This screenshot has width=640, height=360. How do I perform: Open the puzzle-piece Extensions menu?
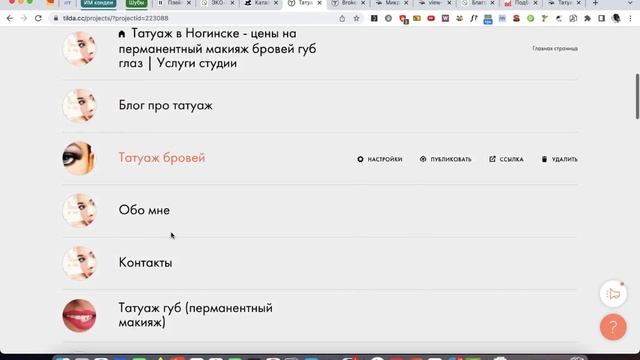pos(587,18)
